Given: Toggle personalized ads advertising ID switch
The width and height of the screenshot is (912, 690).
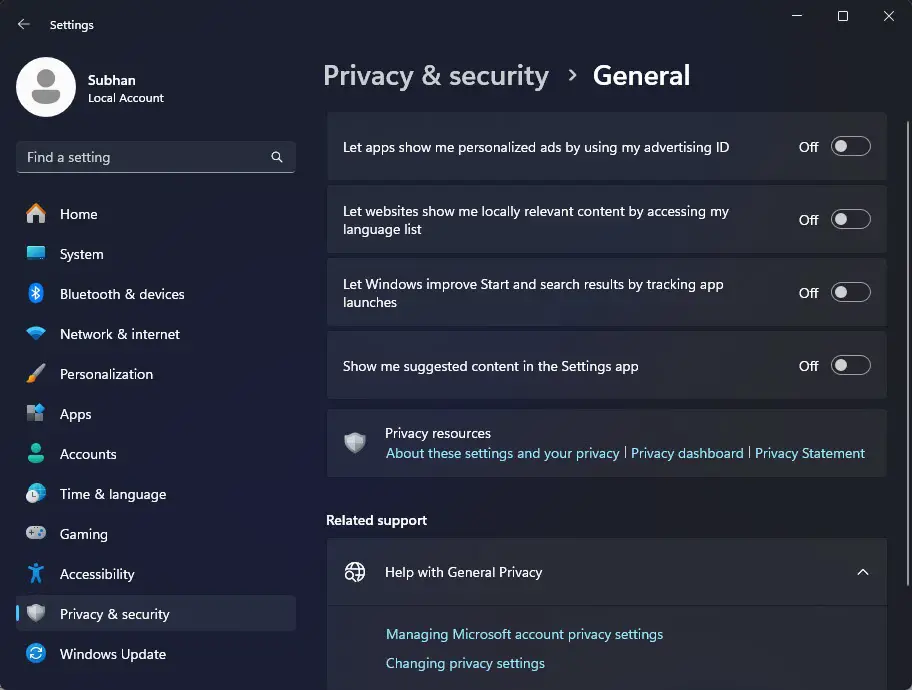Looking at the screenshot, I should [850, 147].
